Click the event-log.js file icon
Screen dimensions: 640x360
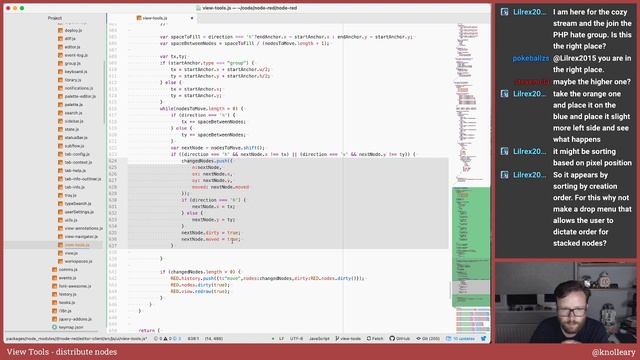pyautogui.click(x=60, y=55)
